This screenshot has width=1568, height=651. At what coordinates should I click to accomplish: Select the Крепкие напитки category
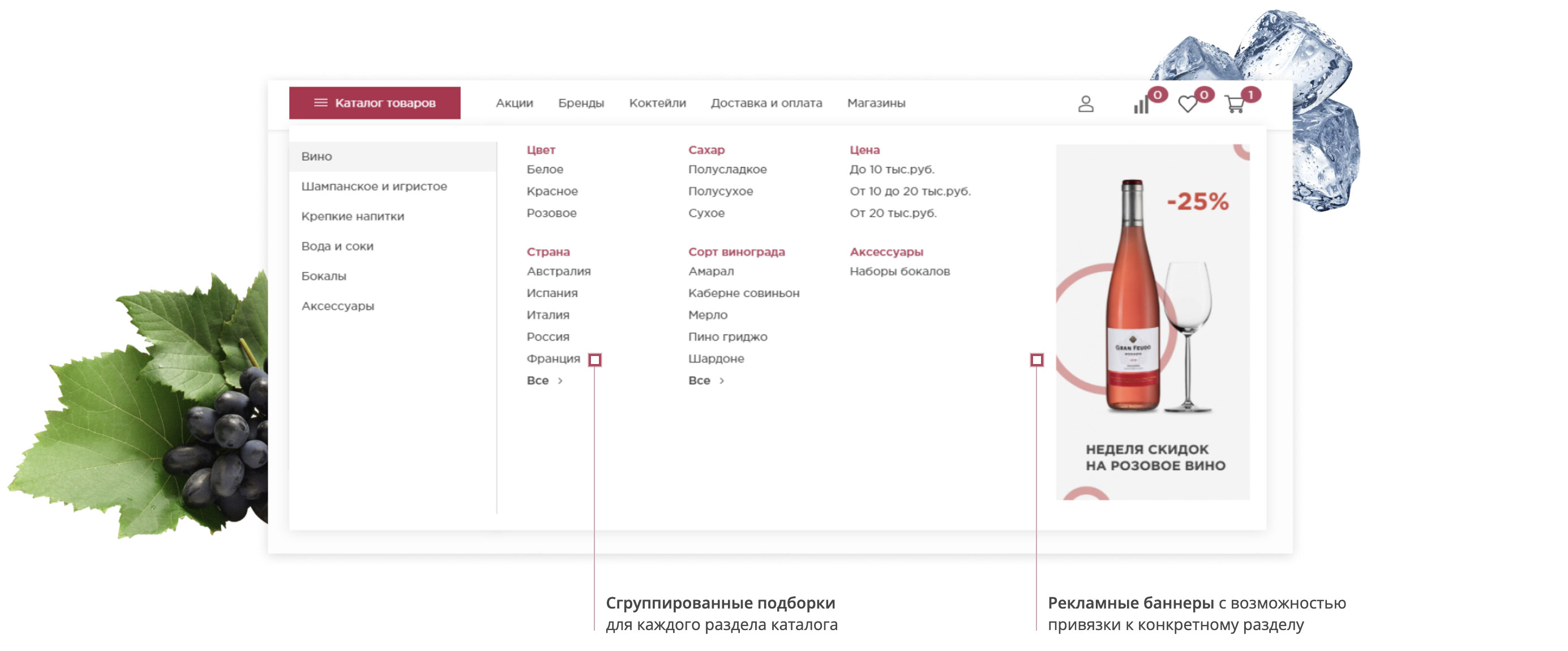pyautogui.click(x=353, y=216)
